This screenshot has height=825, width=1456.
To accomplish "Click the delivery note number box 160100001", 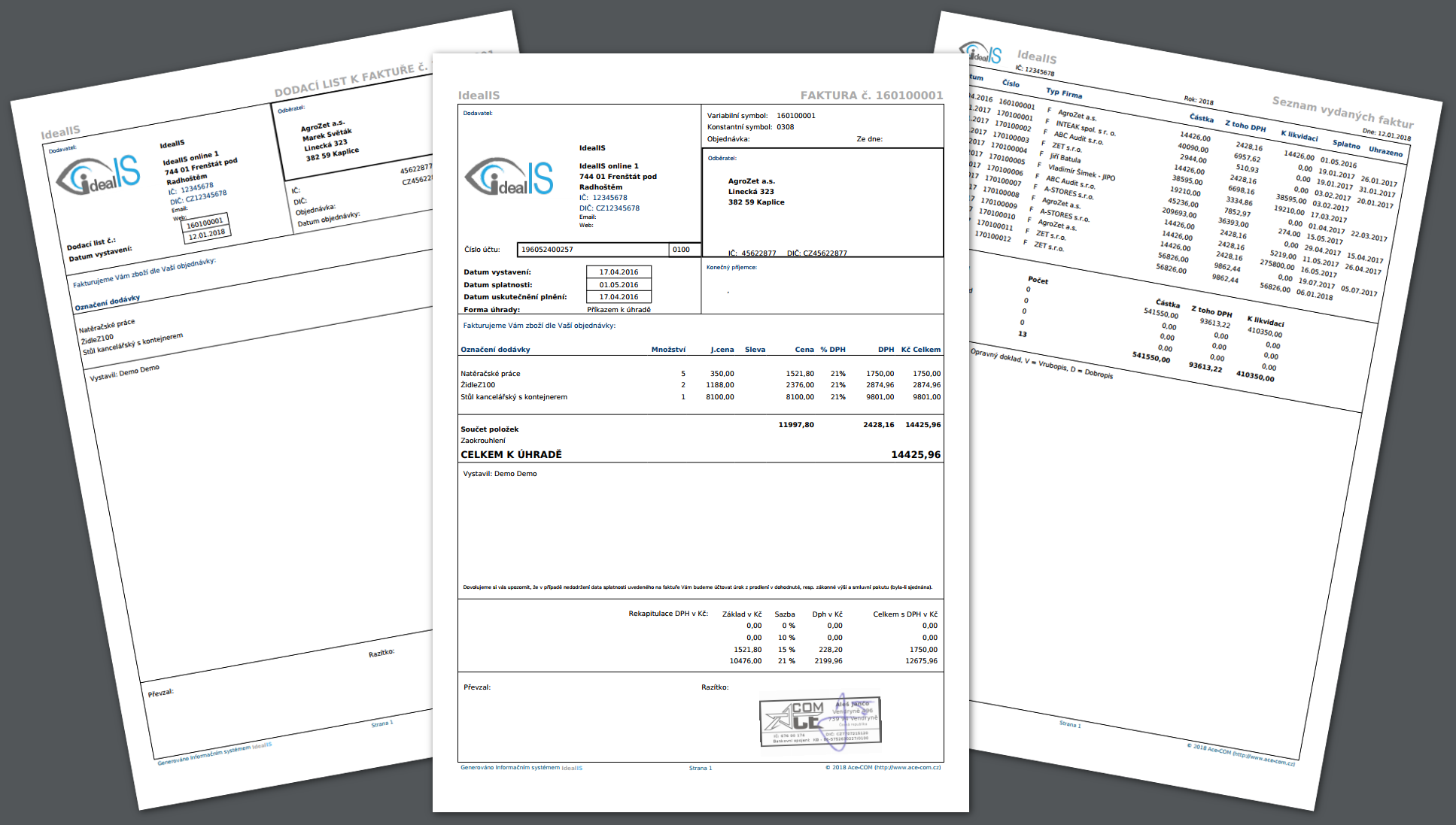I will [205, 223].
